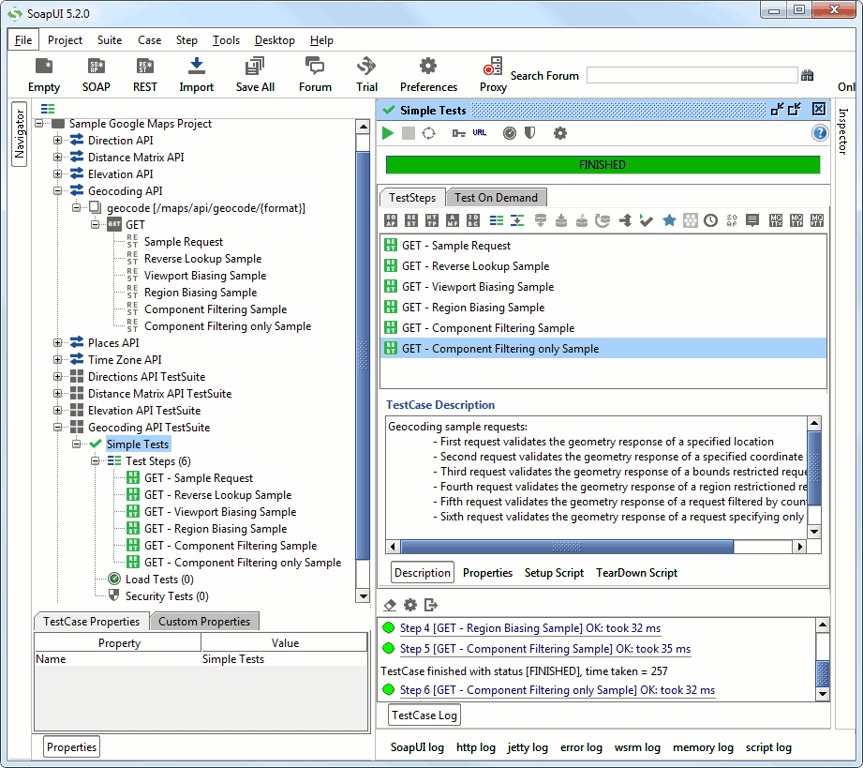863x768 pixels.
Task: Expand the Elevation API node
Action: click(x=57, y=175)
